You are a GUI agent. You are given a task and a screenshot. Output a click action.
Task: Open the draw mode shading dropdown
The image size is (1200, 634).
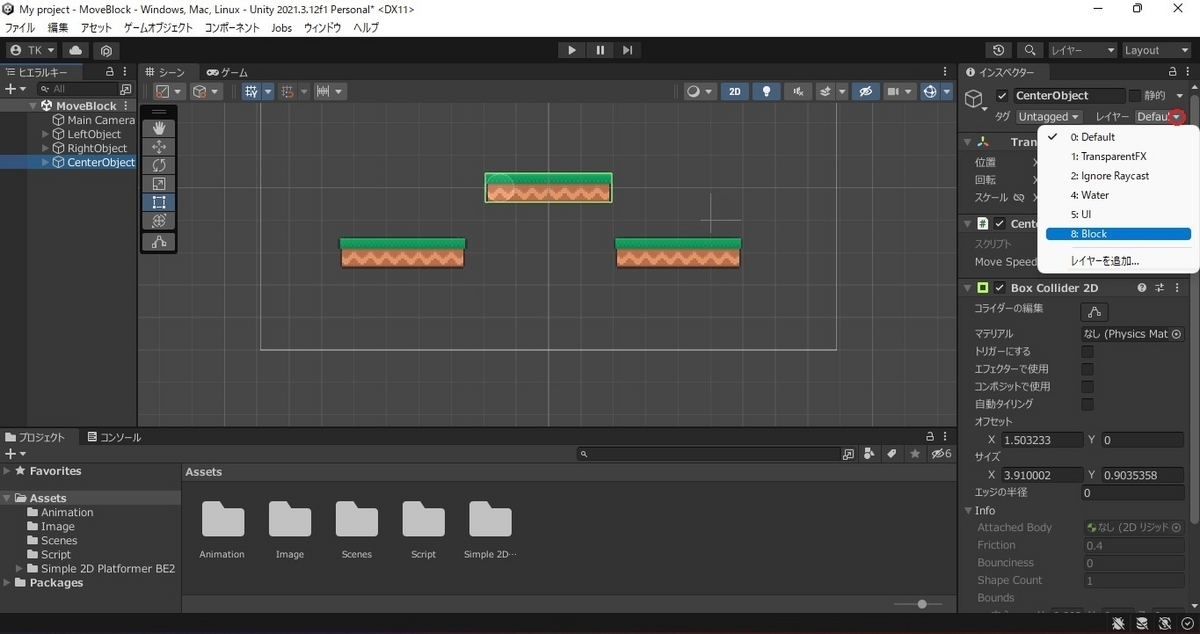pos(699,91)
